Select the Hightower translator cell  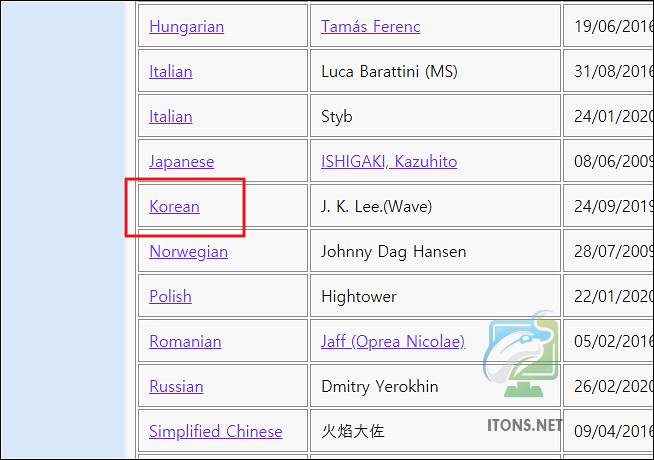[359, 297]
